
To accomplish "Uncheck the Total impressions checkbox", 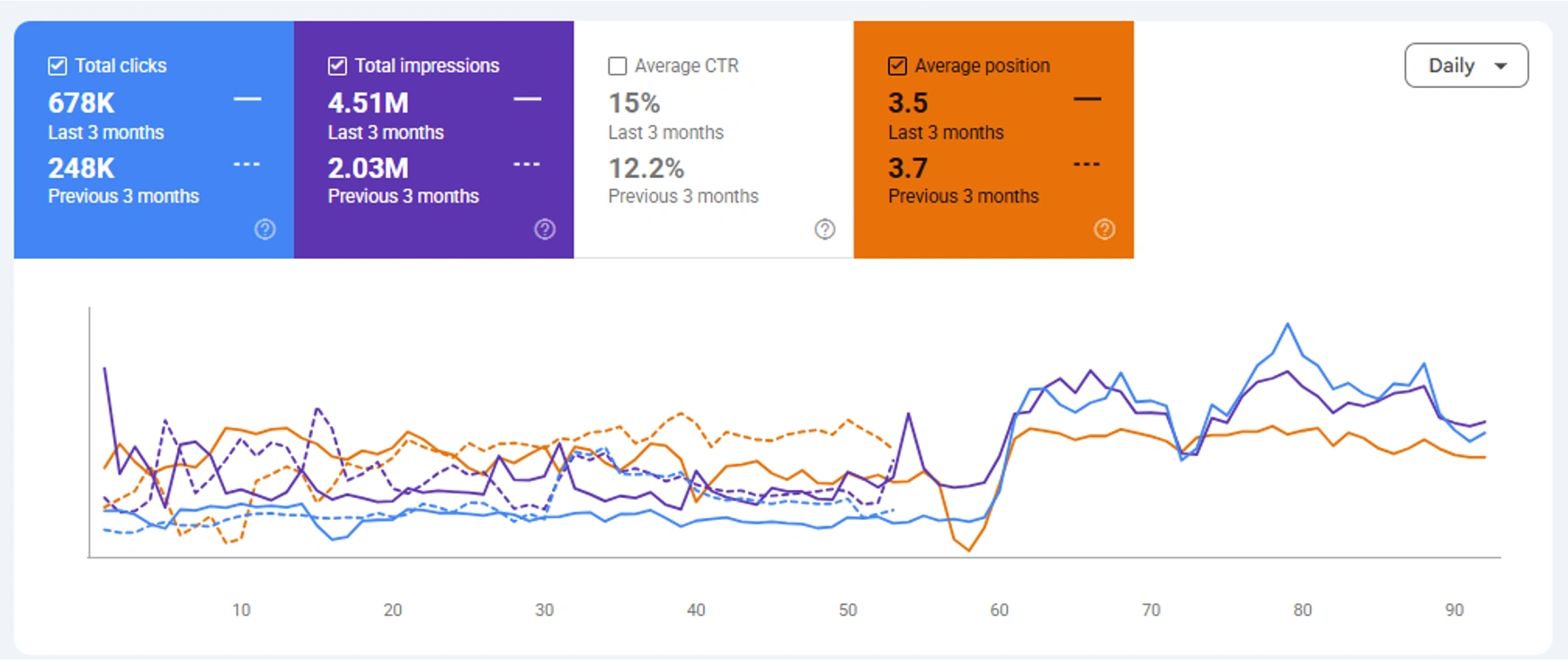I will [337, 66].
